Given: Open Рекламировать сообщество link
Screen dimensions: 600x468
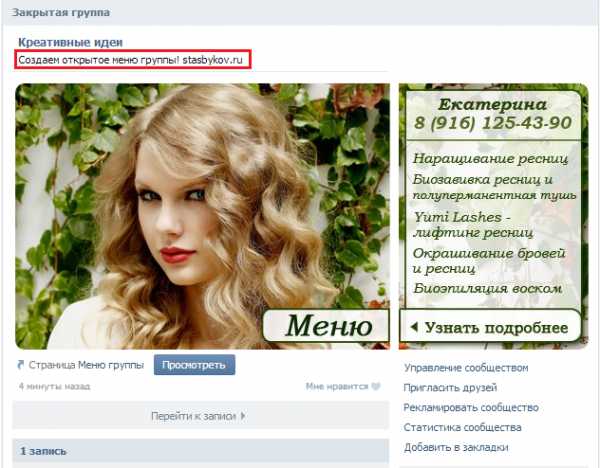Looking at the screenshot, I should pos(471,408).
